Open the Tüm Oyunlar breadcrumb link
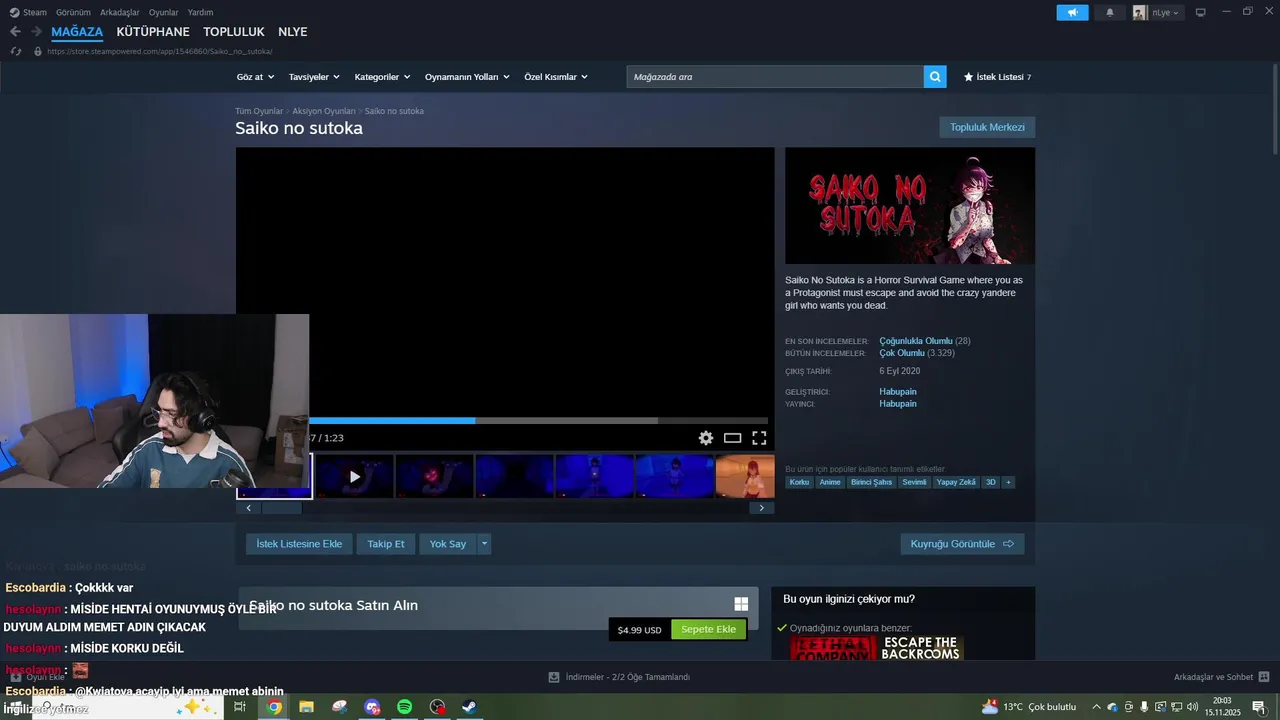This screenshot has width=1280, height=720. coord(259,111)
